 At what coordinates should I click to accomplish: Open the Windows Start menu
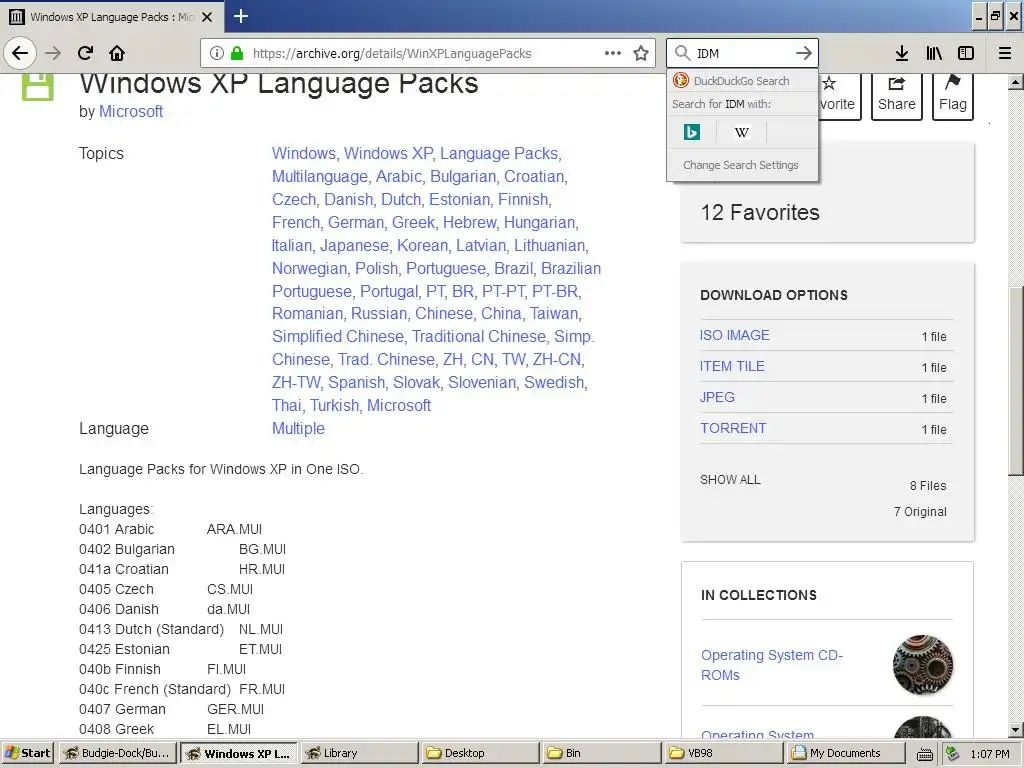[27, 753]
